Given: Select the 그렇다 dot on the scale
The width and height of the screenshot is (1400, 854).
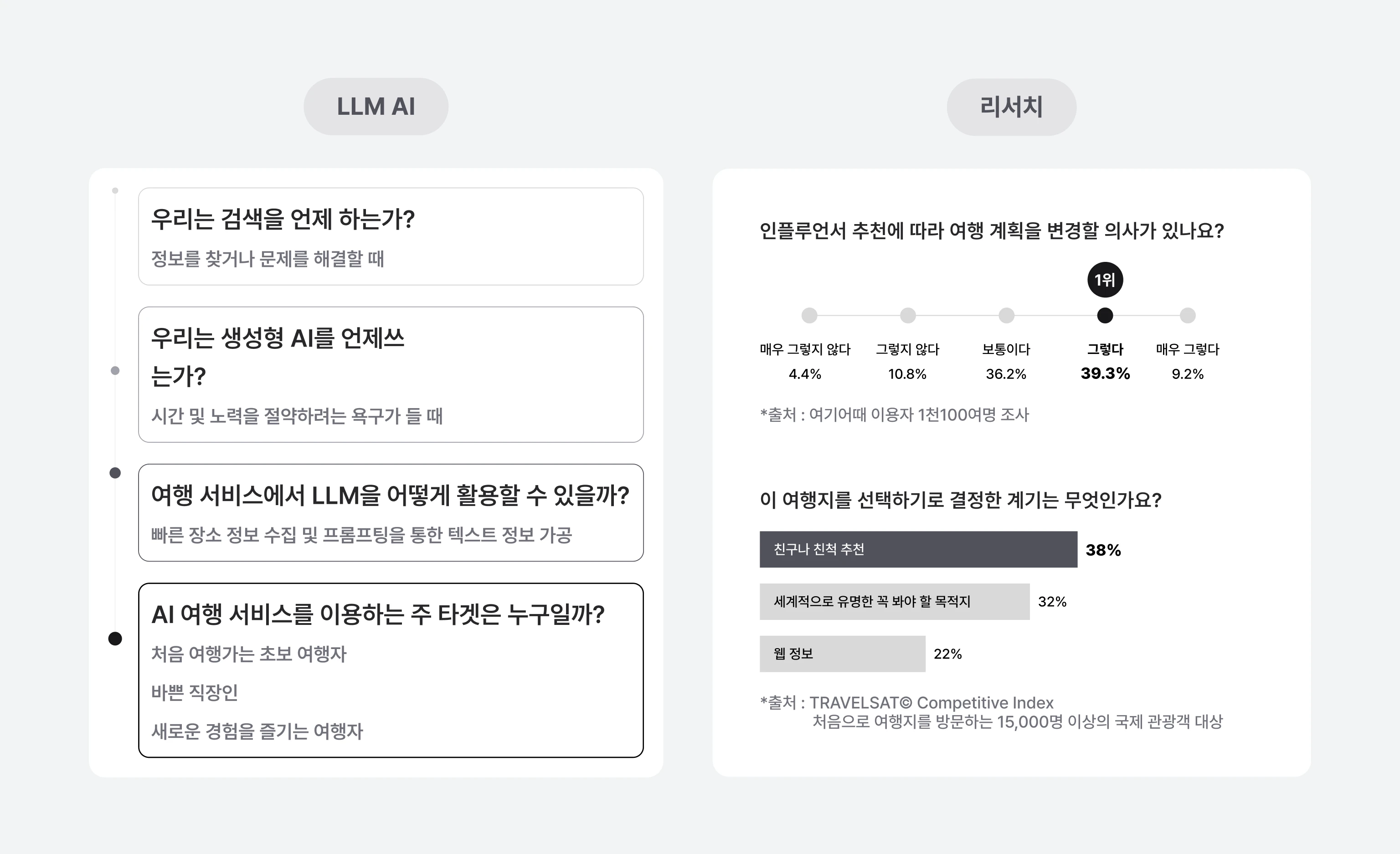Looking at the screenshot, I should click(1105, 315).
